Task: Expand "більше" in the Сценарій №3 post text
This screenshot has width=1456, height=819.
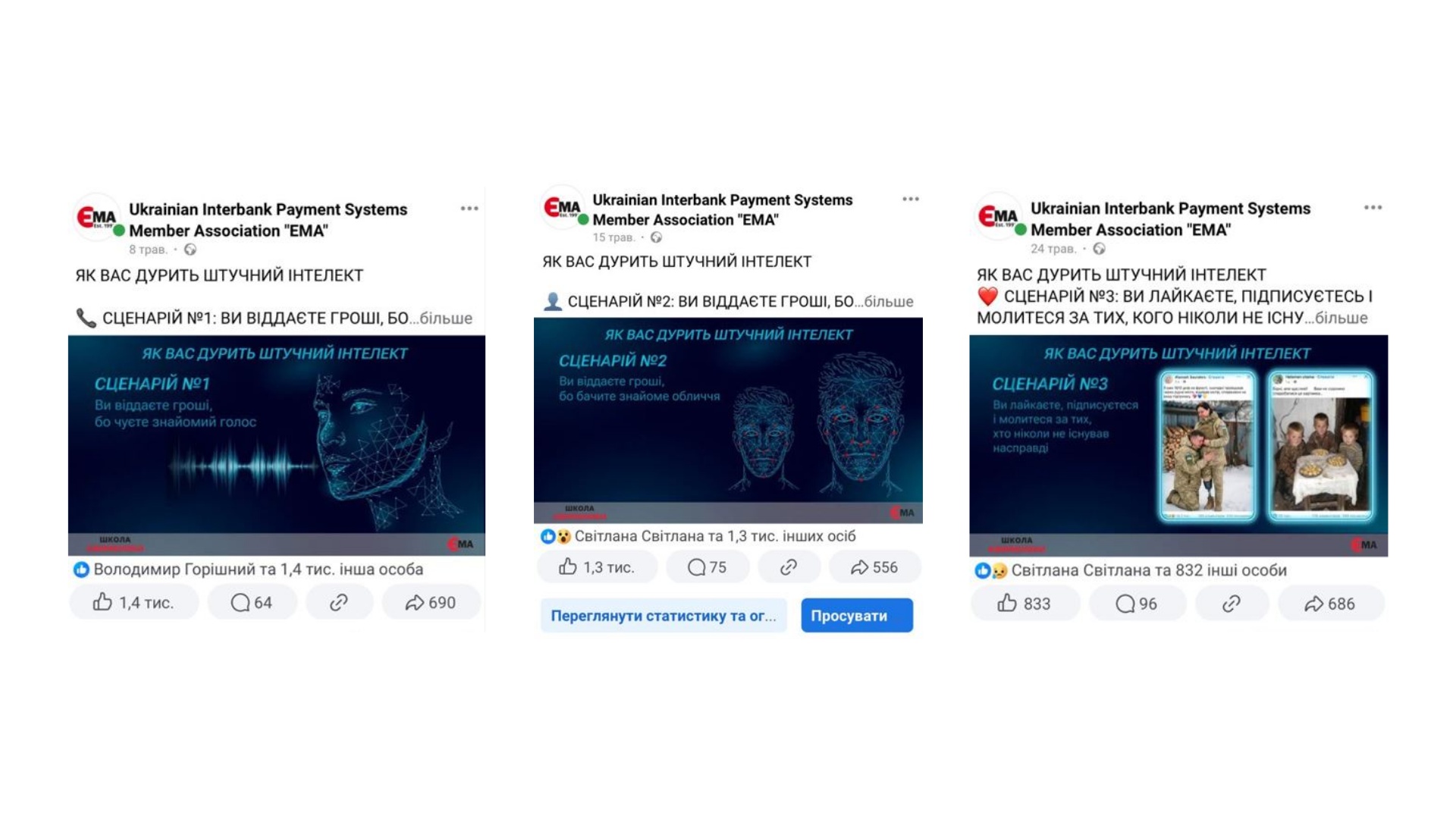Action: click(x=1341, y=318)
